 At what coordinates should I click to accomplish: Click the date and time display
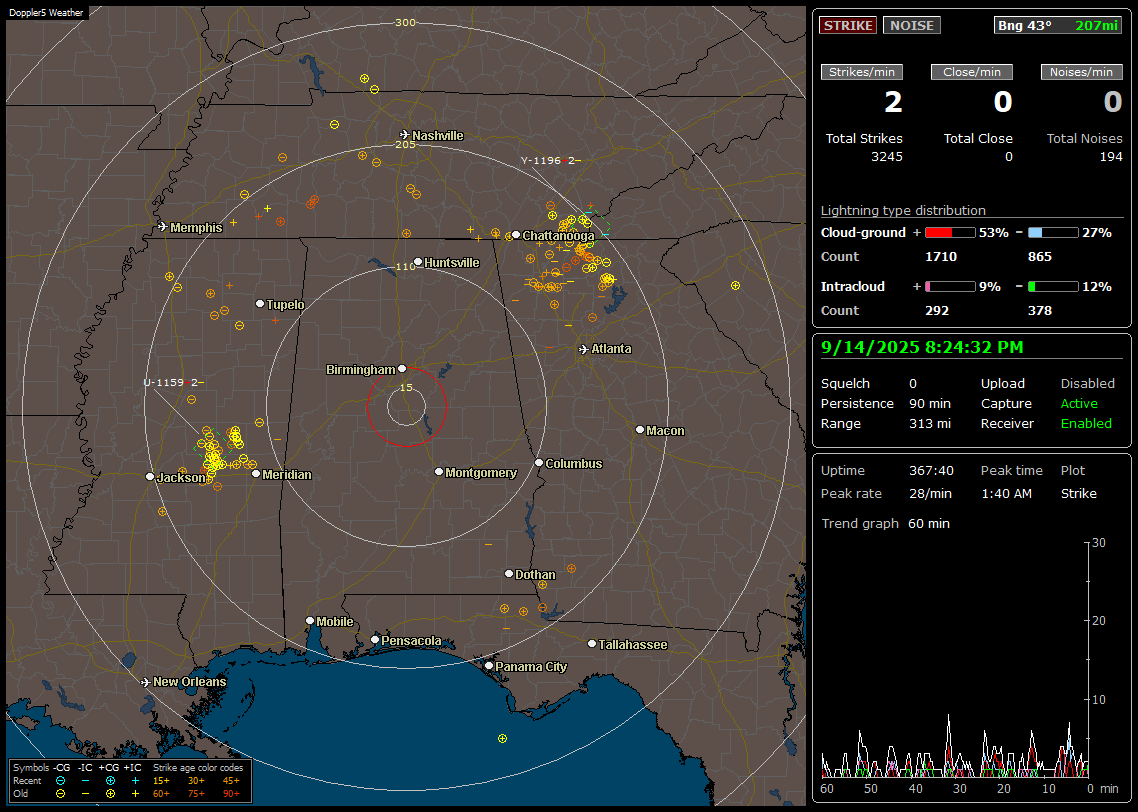point(922,348)
